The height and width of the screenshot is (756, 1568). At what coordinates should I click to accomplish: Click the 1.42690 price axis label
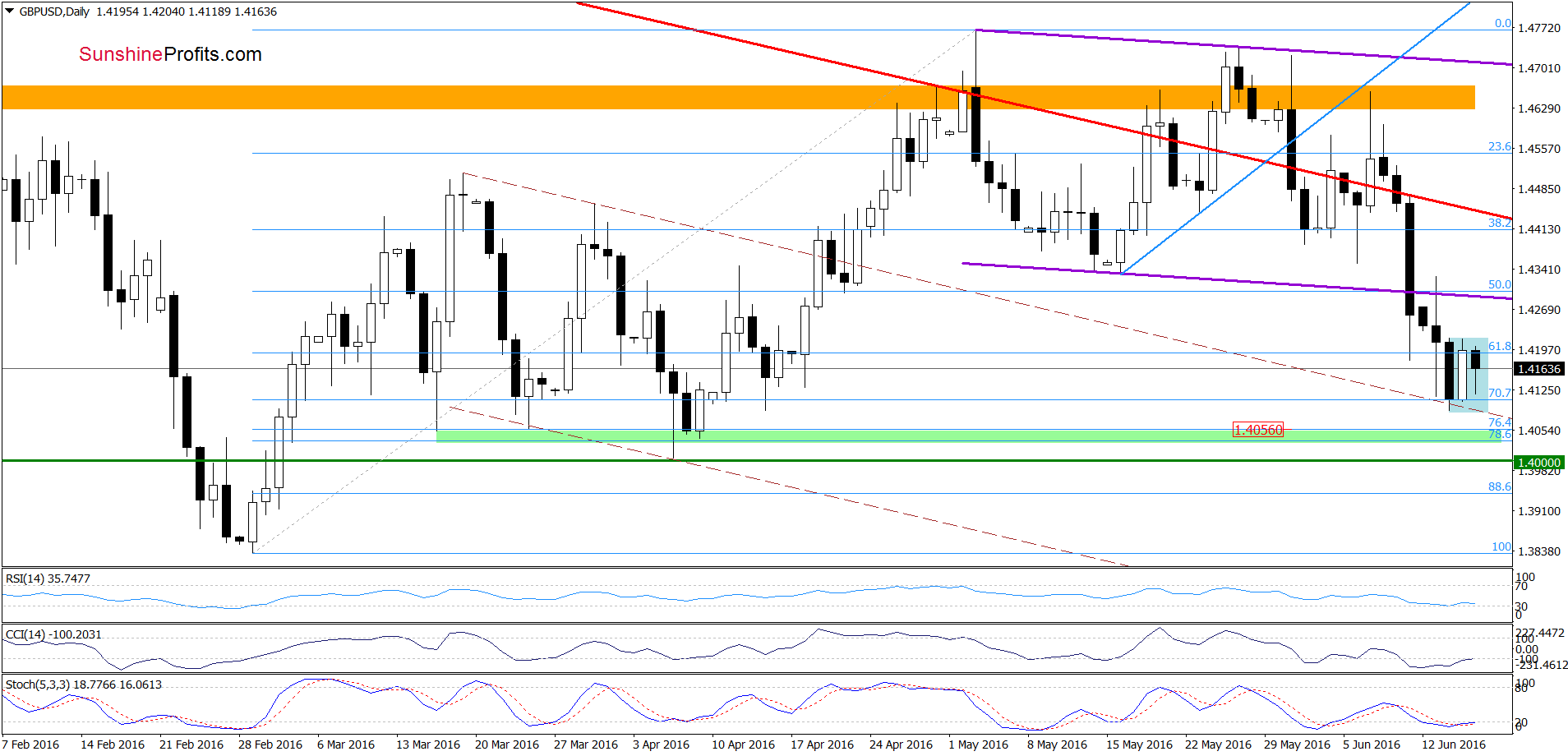pos(1538,310)
